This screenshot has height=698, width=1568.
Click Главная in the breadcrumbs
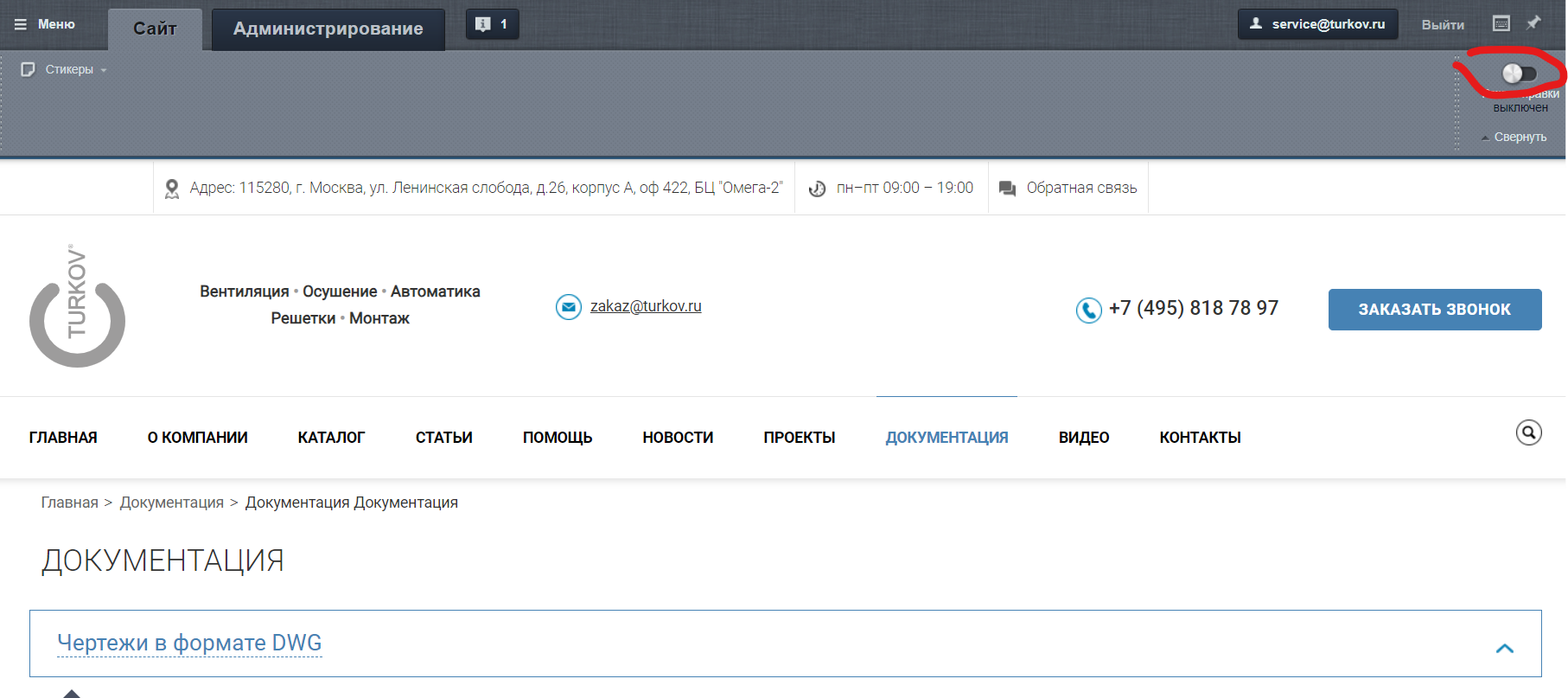70,503
